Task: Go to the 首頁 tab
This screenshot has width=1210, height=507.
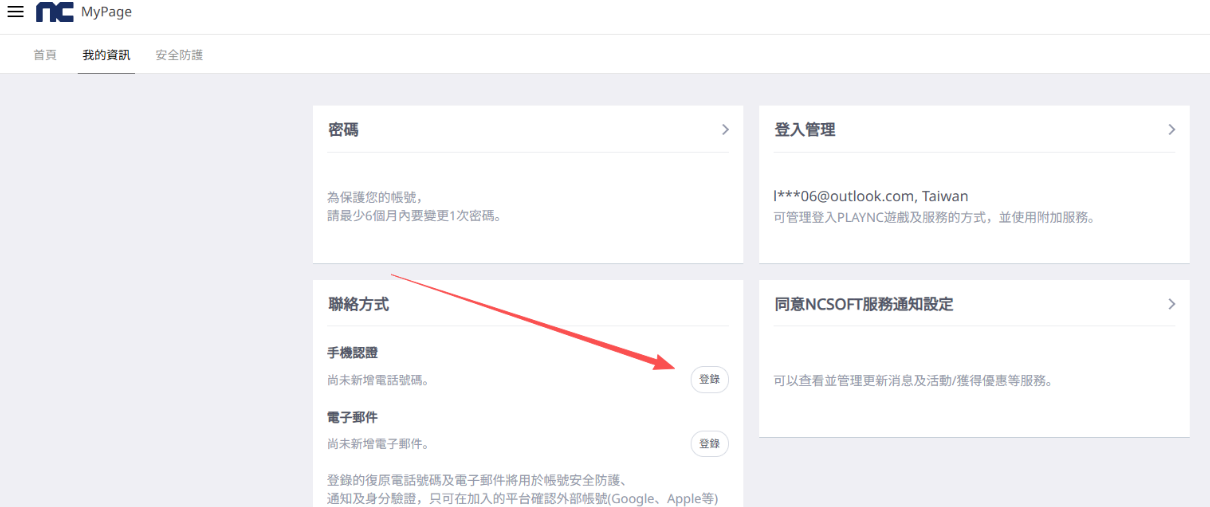Action: pyautogui.click(x=45, y=55)
